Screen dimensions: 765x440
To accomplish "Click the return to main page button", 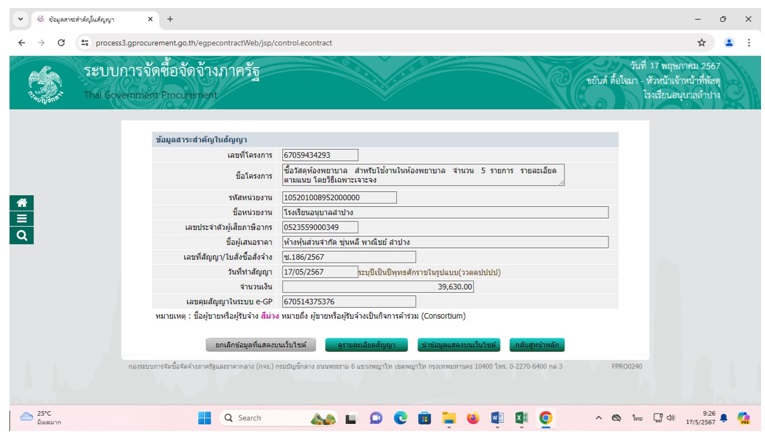I will pos(537,345).
